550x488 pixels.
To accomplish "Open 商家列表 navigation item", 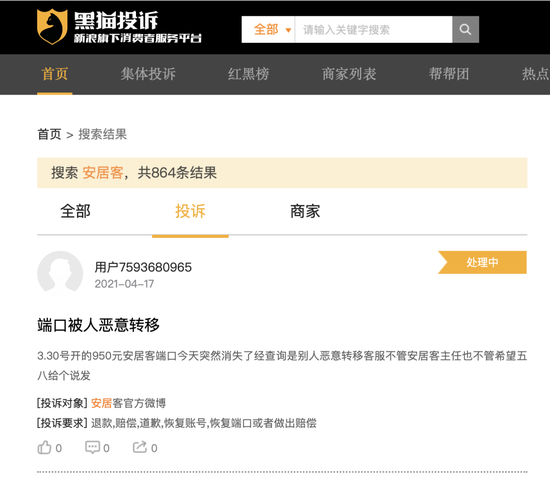I will point(349,74).
